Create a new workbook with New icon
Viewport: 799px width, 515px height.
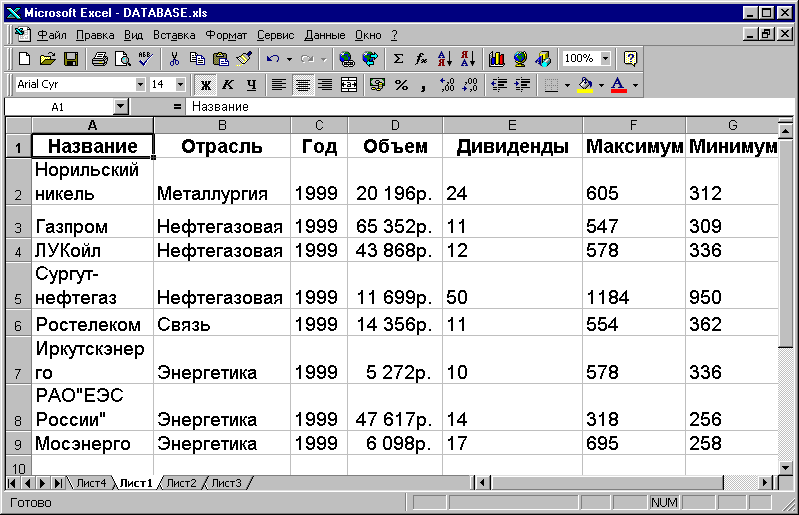[x=24, y=59]
